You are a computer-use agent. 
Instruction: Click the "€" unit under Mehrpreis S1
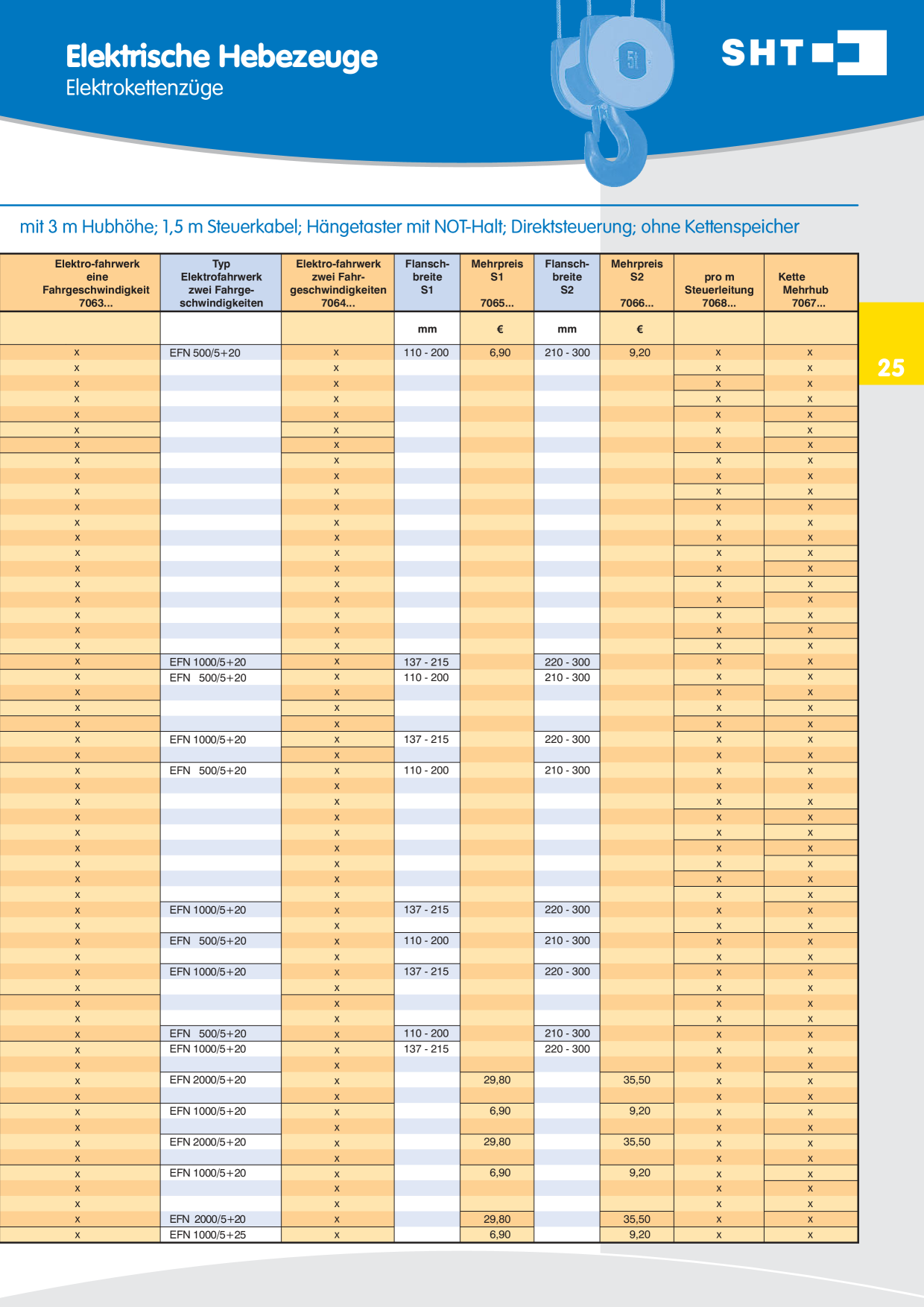pyautogui.click(x=500, y=329)
